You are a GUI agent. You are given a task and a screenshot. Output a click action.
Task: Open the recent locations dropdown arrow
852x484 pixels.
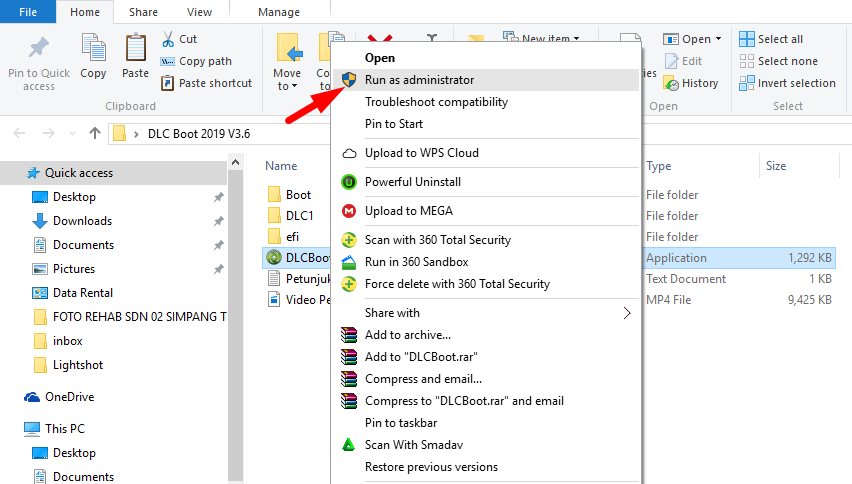point(72,134)
